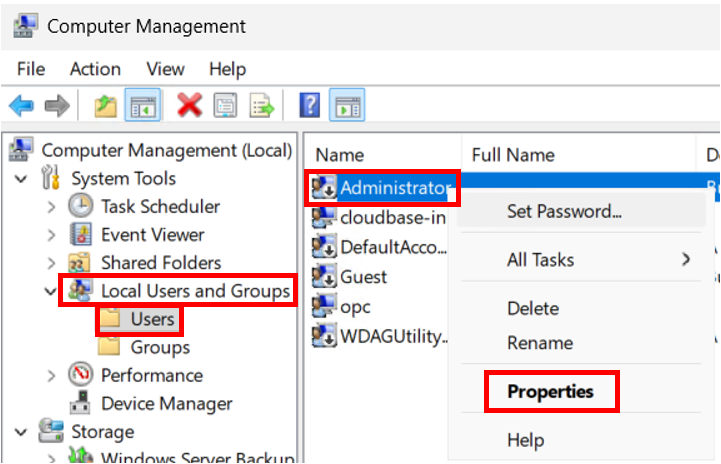Click the red X Delete toolbar icon
This screenshot has width=721, height=464.
coord(190,105)
